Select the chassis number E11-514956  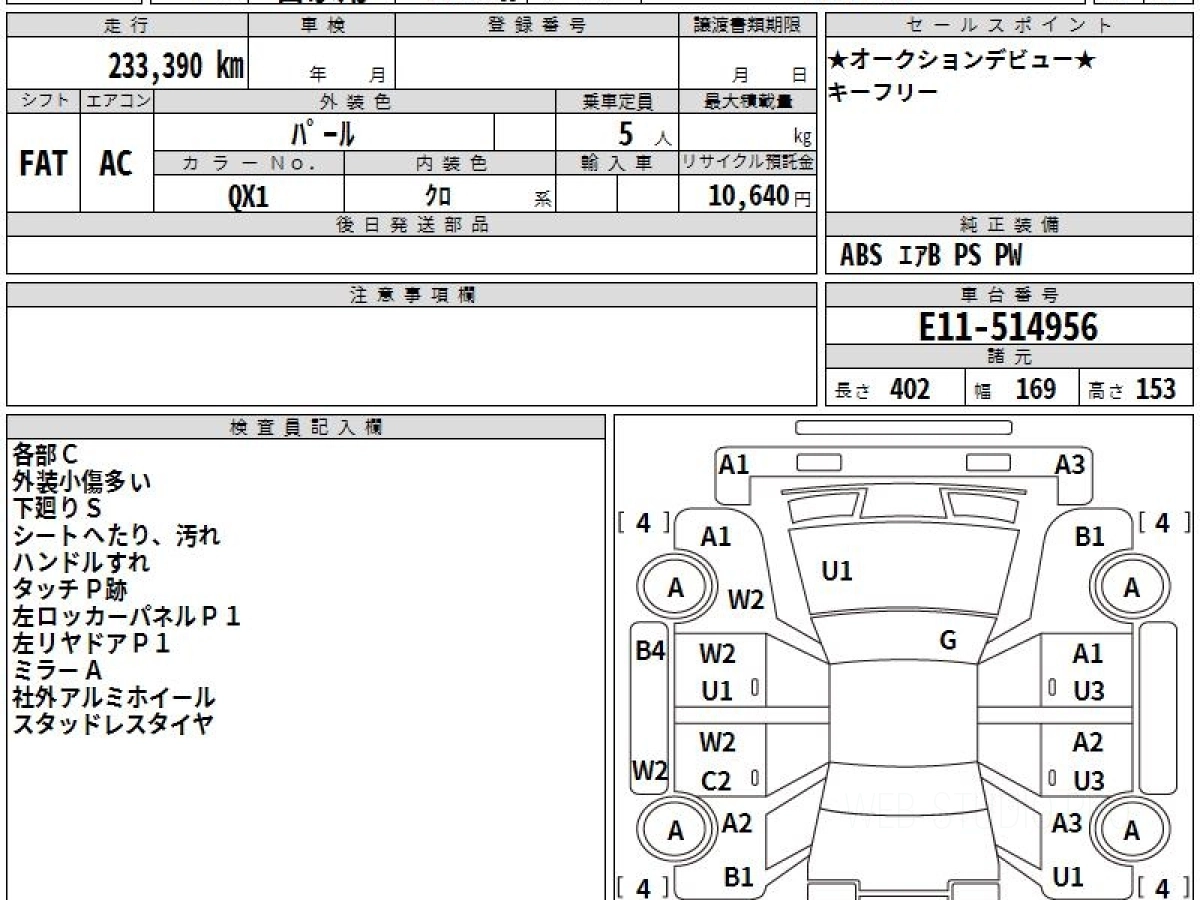click(x=1008, y=326)
